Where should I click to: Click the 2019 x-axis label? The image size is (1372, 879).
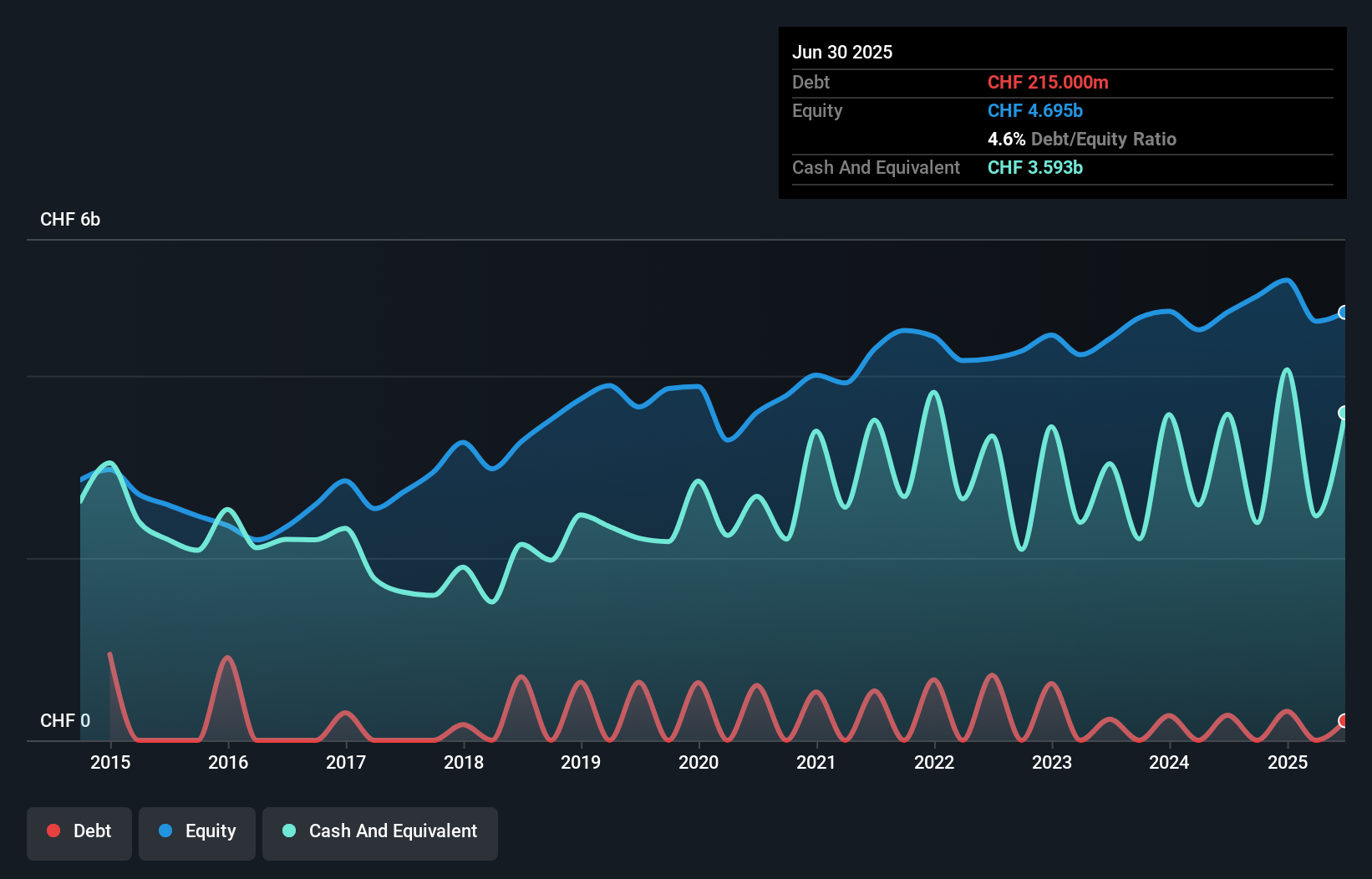[581, 762]
